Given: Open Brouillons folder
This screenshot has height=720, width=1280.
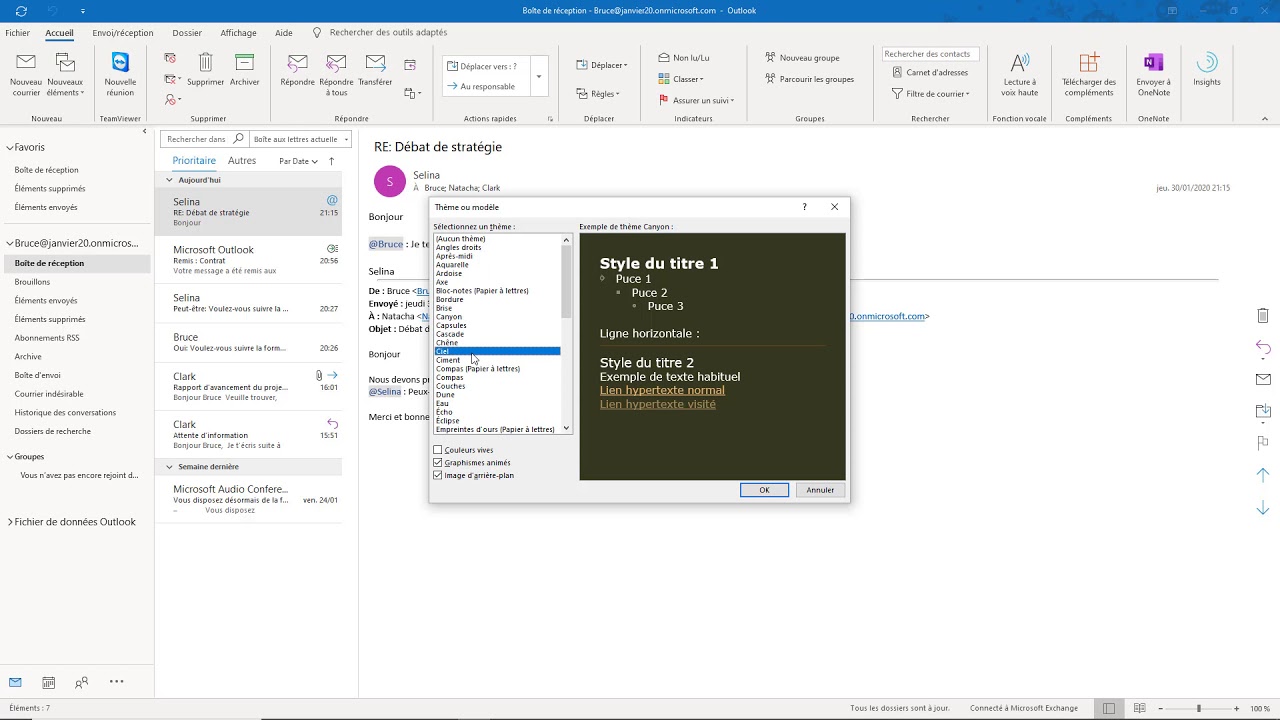Looking at the screenshot, I should click(32, 282).
